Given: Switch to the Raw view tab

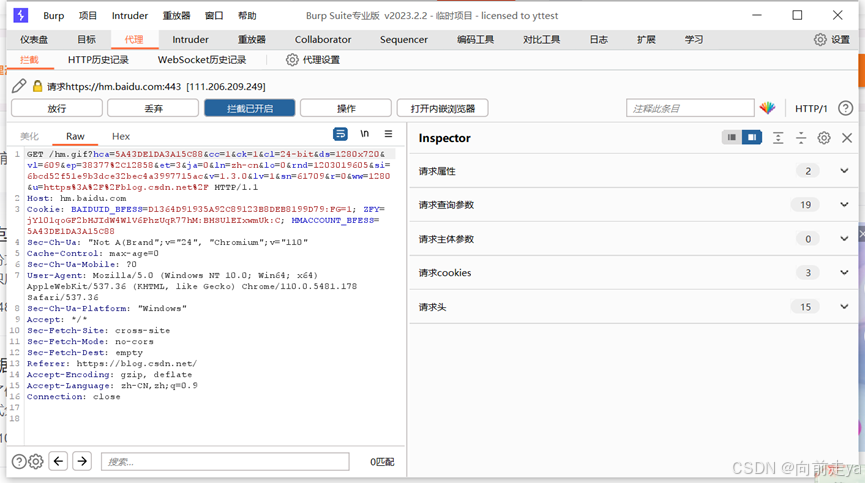Looking at the screenshot, I should 75,136.
